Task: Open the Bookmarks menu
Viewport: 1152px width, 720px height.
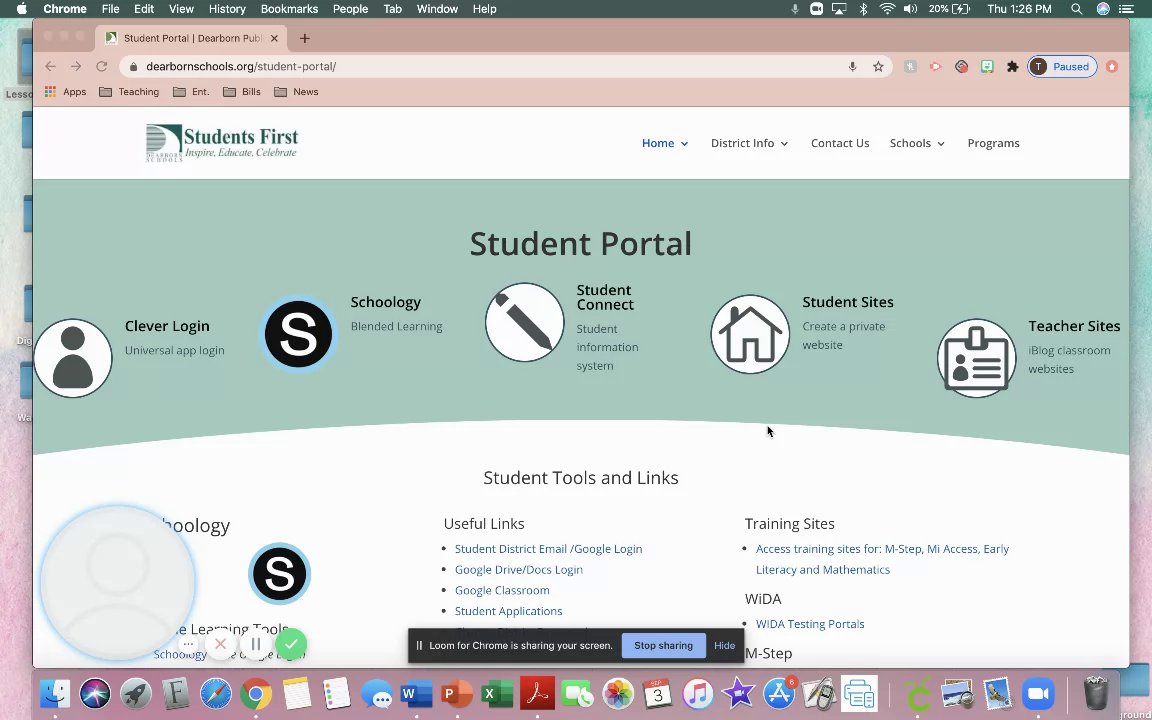Action: pos(289,9)
